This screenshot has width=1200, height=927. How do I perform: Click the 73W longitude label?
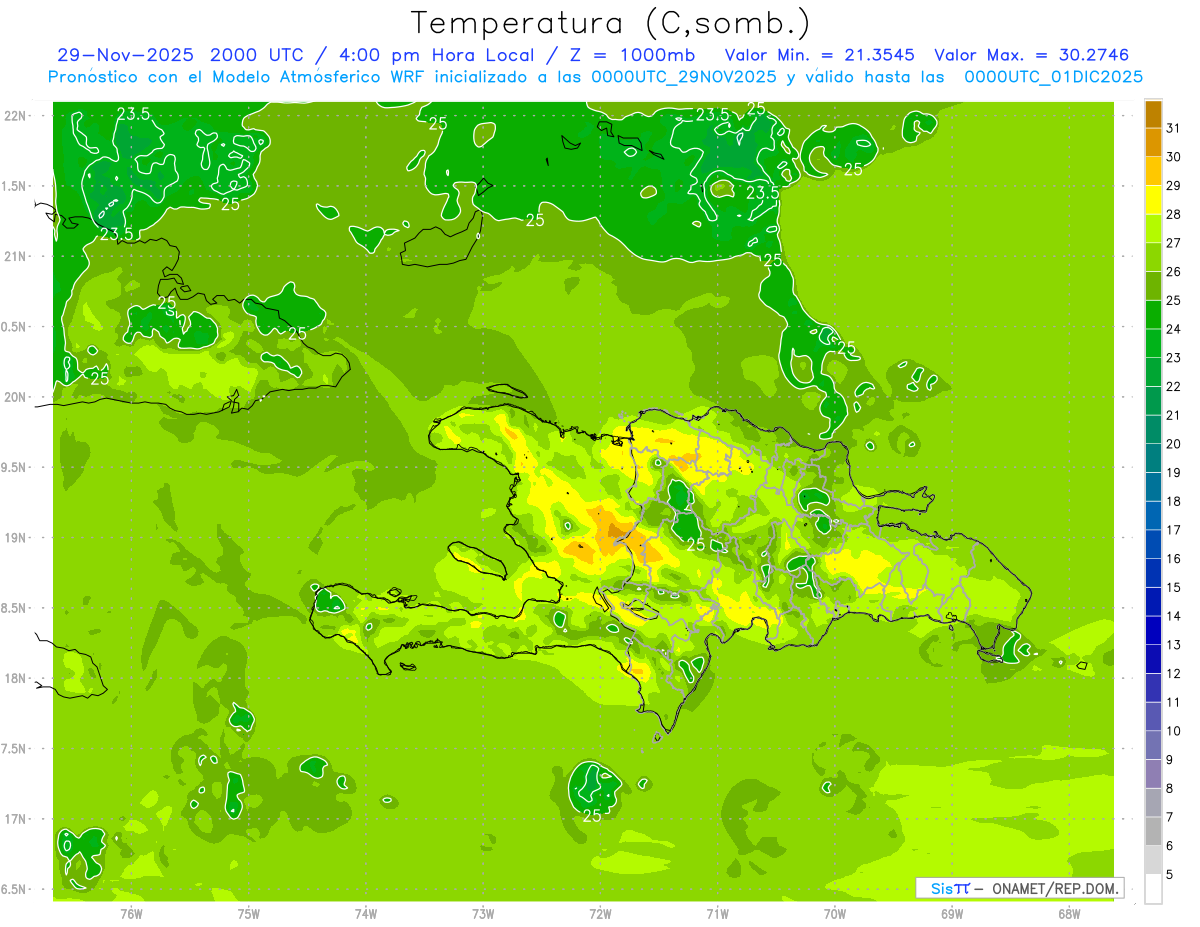[483, 914]
